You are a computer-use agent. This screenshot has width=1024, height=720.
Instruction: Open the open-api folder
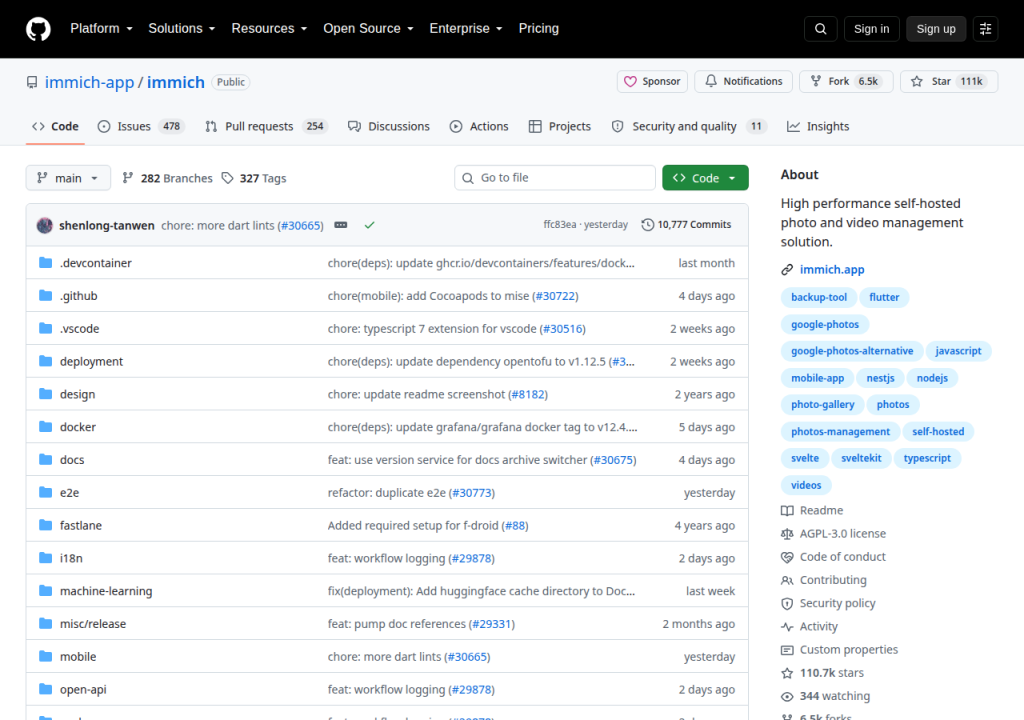pos(83,689)
